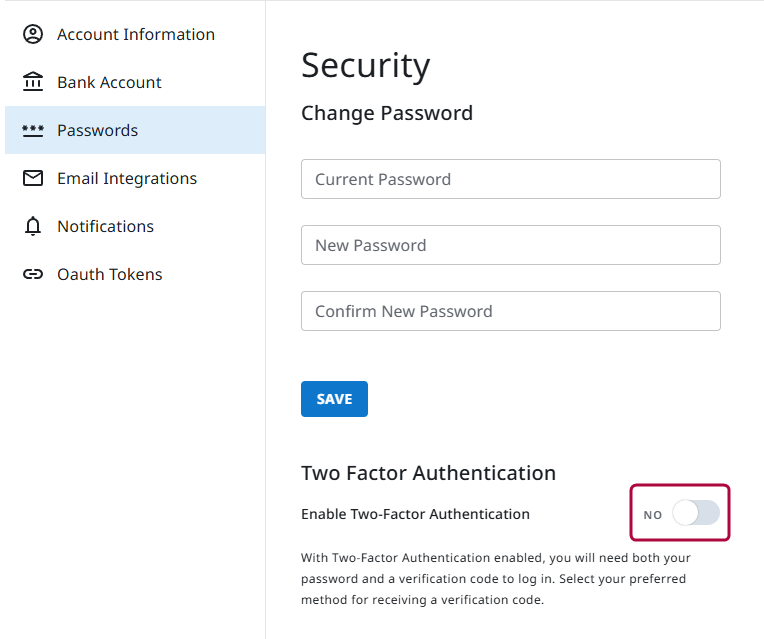Enable the Two-Factor Authentication switch
The width and height of the screenshot is (764, 639).
696,513
